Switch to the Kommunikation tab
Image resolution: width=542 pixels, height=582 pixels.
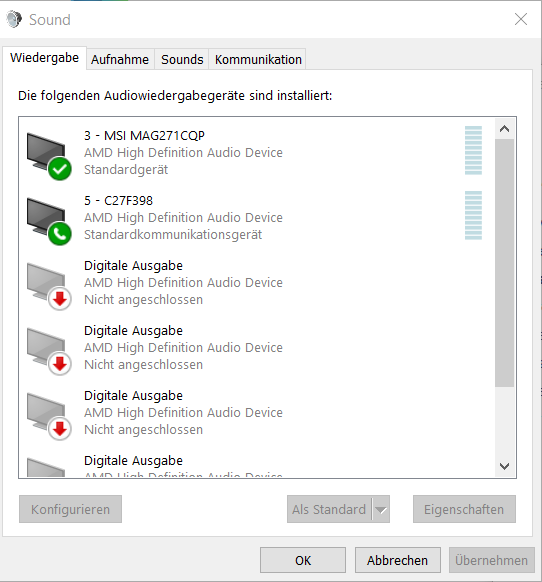click(x=258, y=59)
